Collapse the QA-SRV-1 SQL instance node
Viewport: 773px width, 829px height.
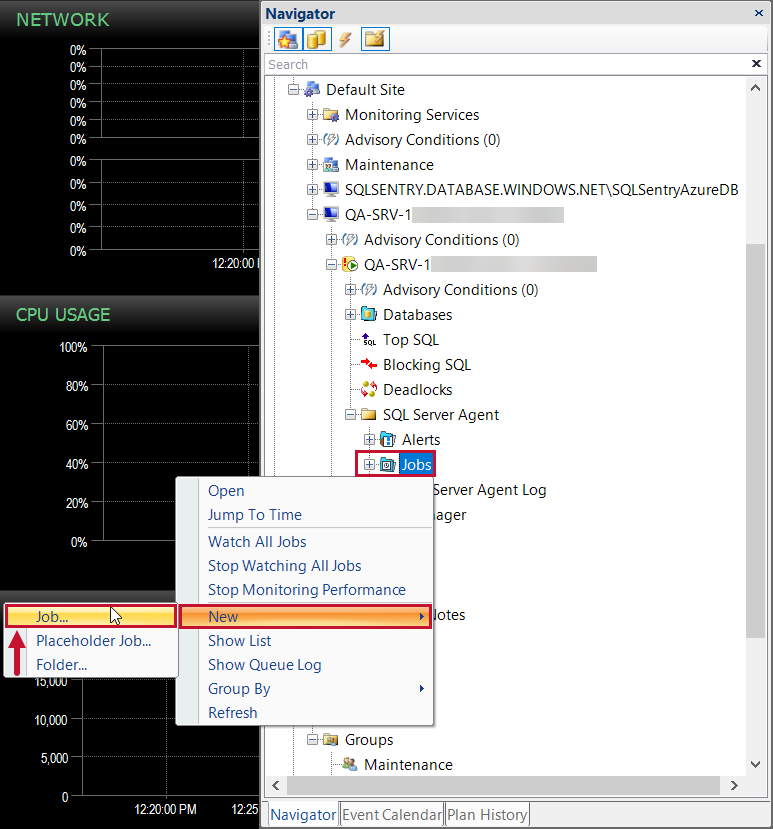tap(332, 264)
